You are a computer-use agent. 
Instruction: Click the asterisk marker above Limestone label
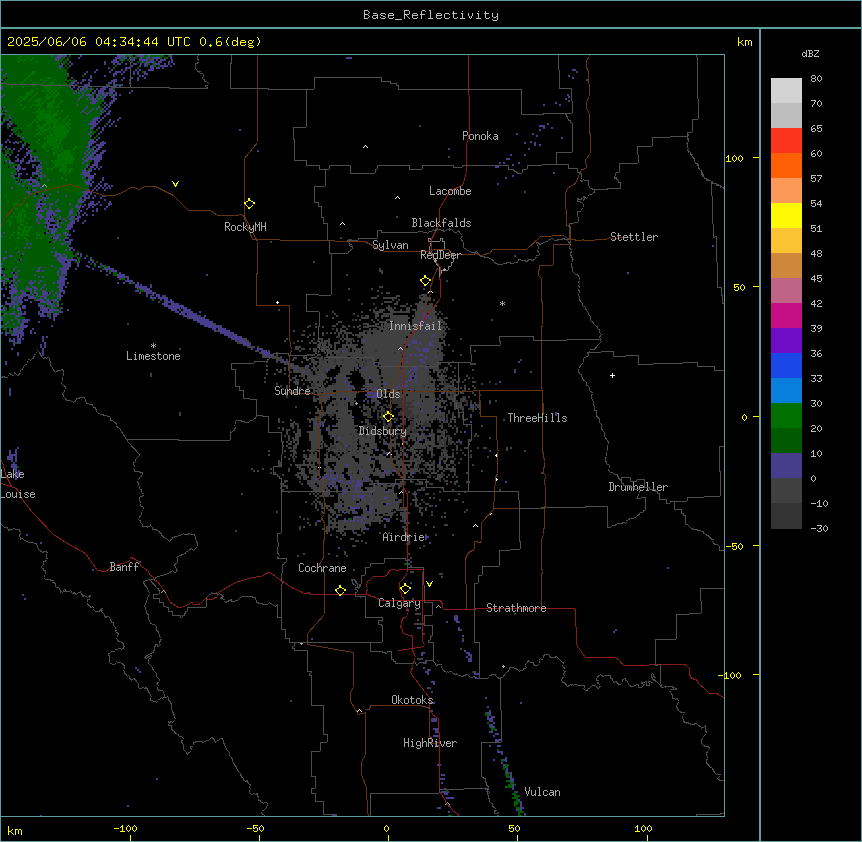click(x=153, y=346)
